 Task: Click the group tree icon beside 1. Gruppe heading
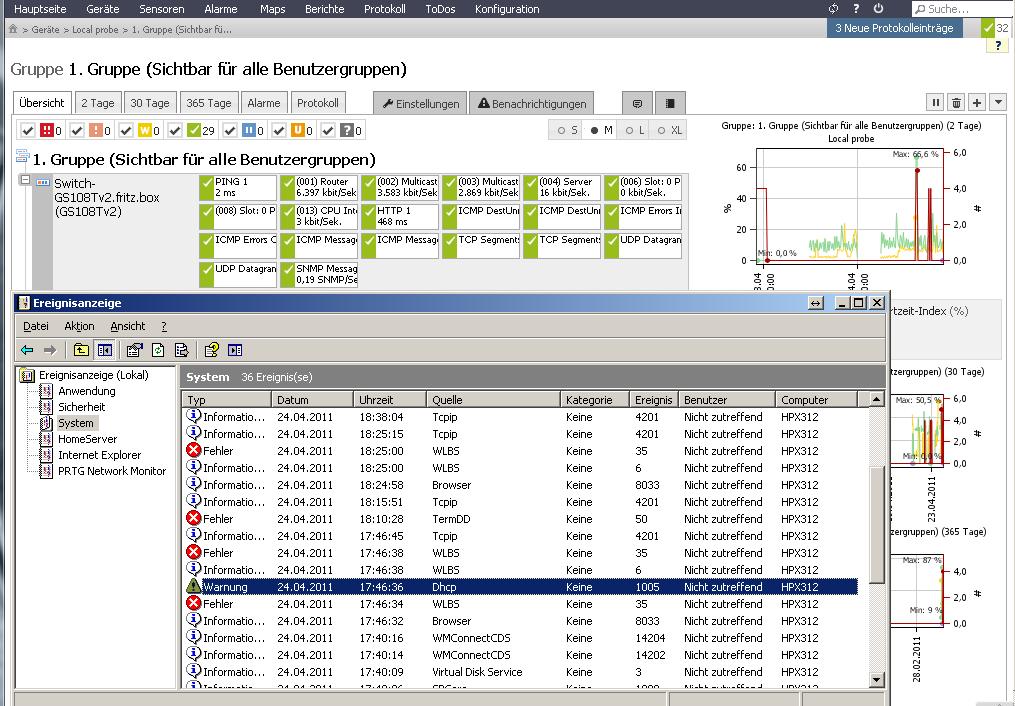(x=23, y=157)
